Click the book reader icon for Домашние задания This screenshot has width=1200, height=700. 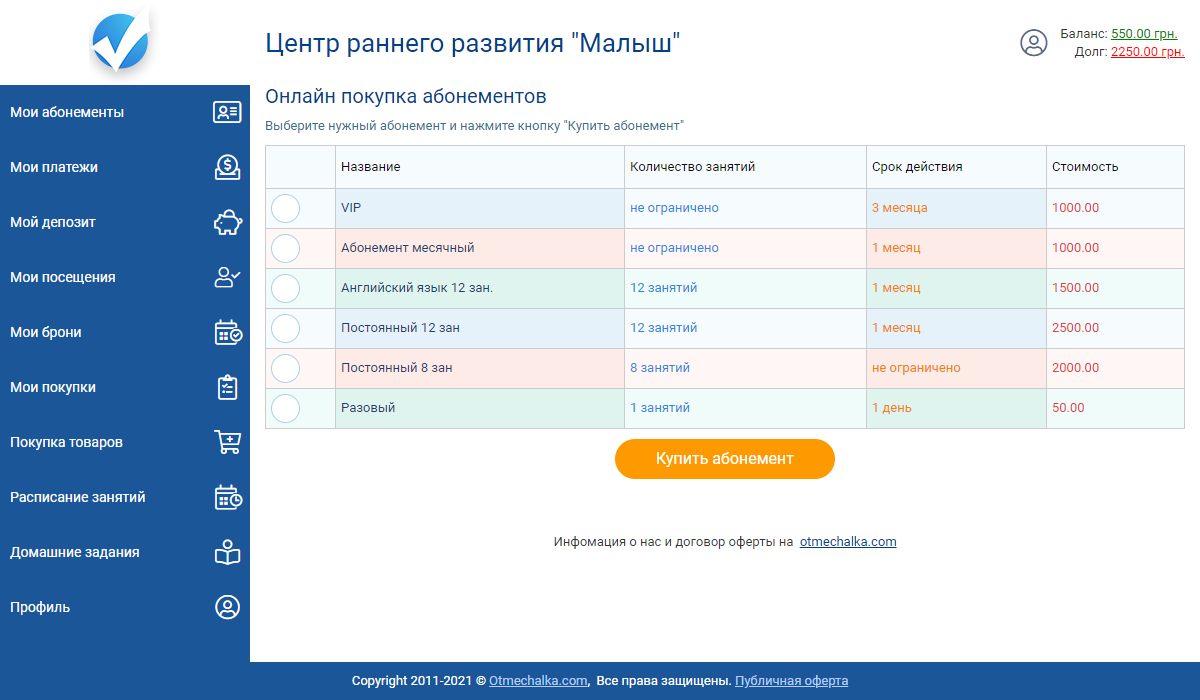(x=227, y=552)
